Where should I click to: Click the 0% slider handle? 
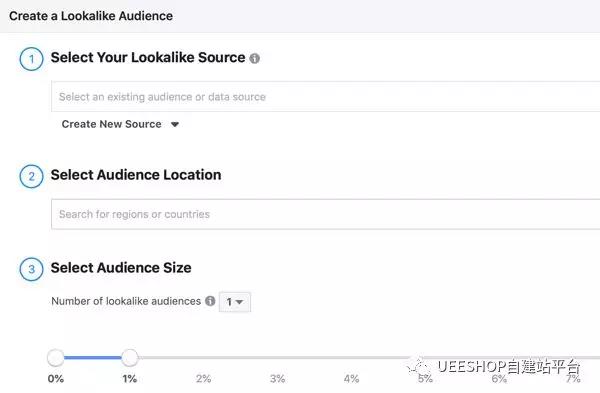click(56, 357)
